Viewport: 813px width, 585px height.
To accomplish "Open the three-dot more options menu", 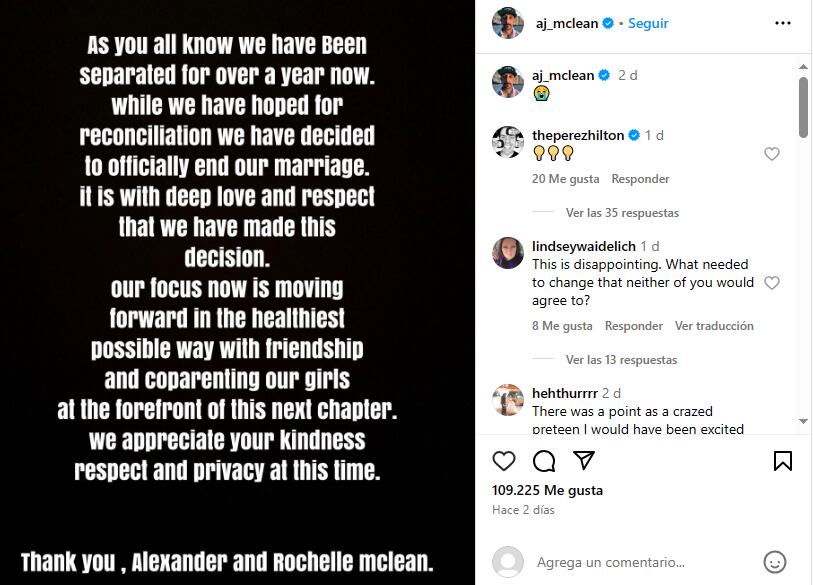I will (x=782, y=23).
